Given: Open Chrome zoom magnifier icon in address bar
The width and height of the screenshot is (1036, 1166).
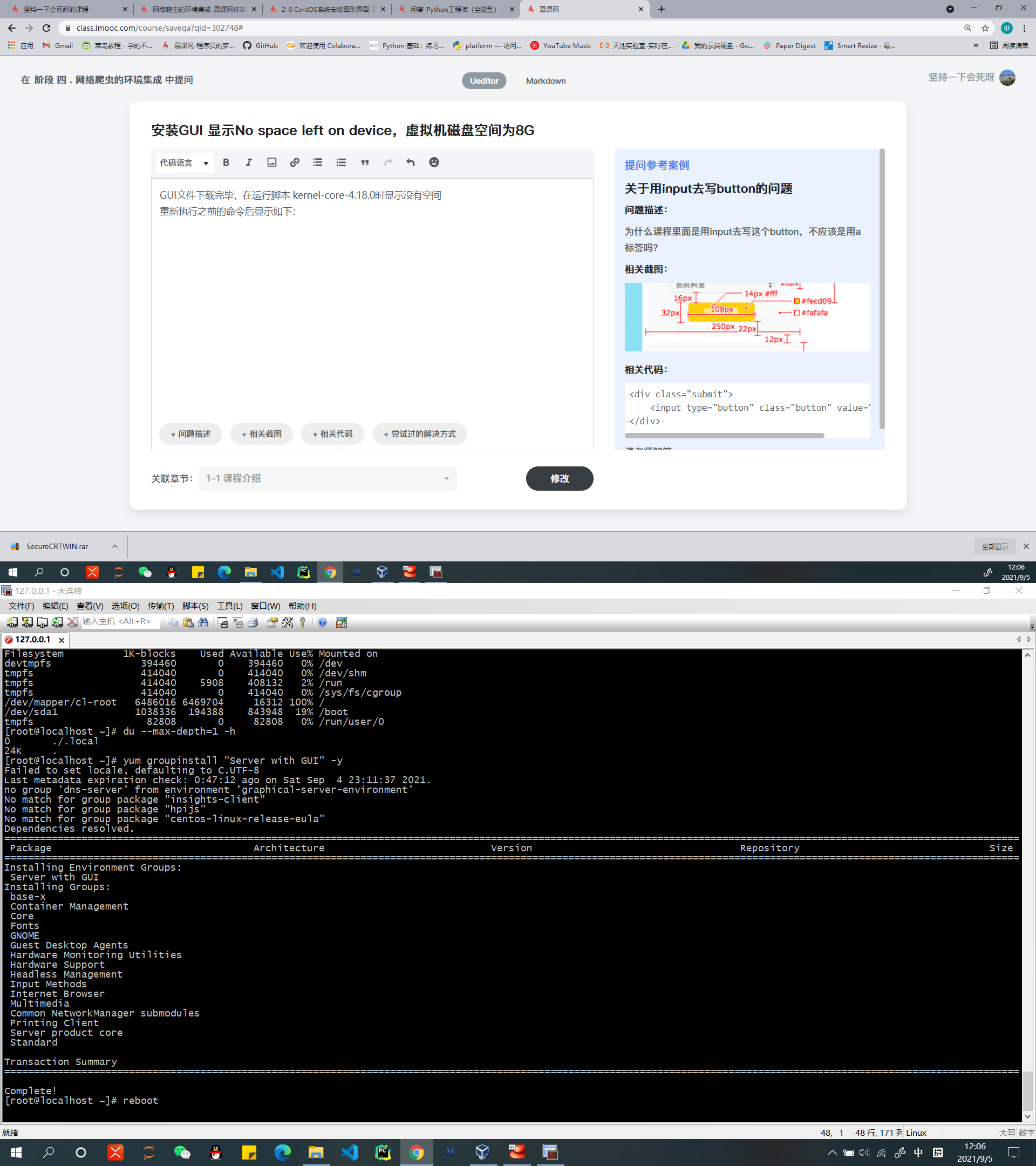Looking at the screenshot, I should tap(968, 28).
